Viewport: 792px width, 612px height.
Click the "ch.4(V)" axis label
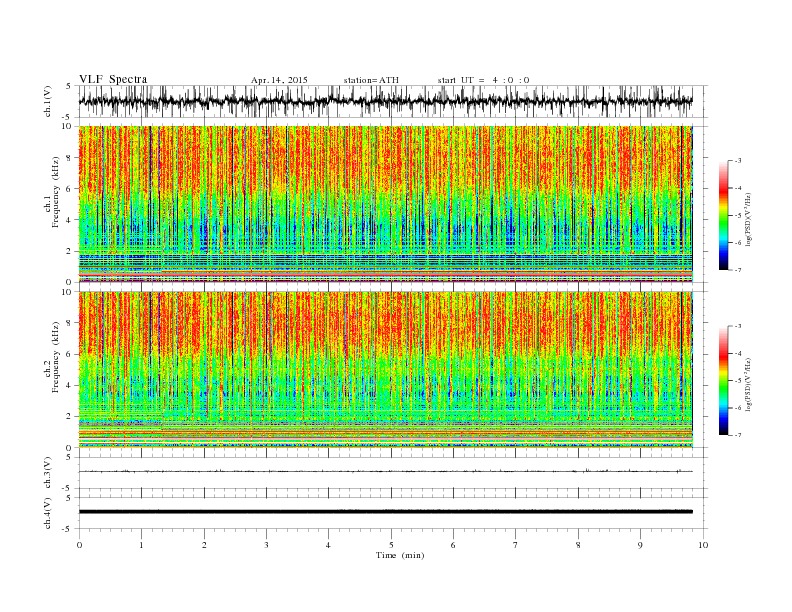[48, 513]
